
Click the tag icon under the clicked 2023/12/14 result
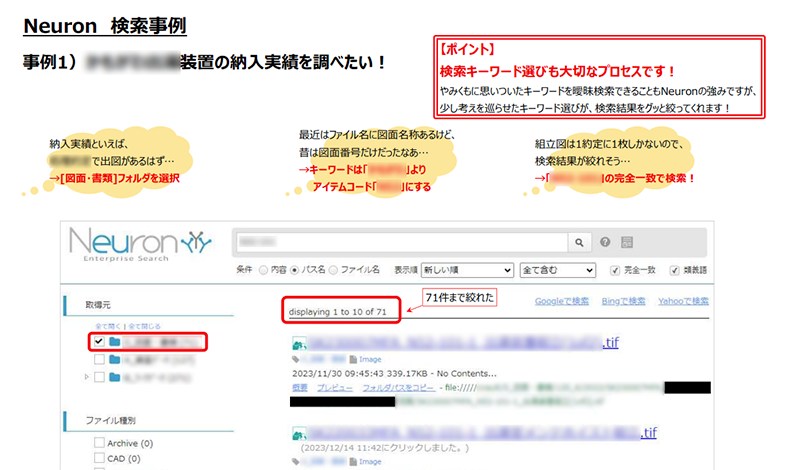coord(295,461)
